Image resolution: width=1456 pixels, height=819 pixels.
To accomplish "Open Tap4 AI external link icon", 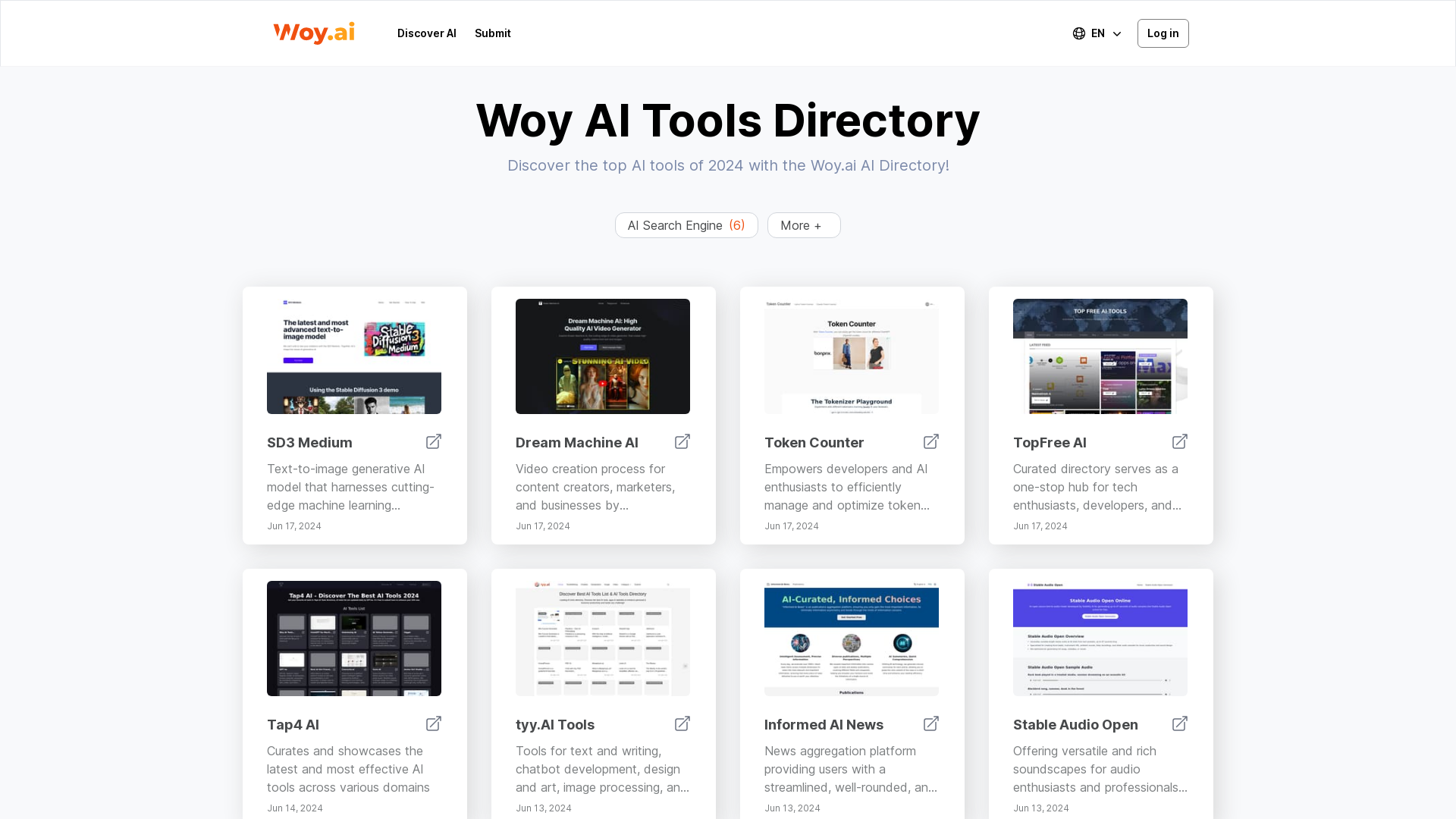I will coord(433,723).
